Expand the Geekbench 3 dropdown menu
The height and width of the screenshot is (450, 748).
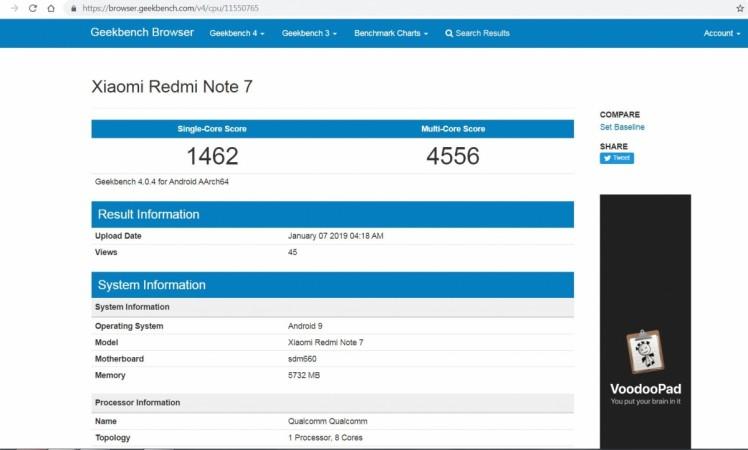308,33
